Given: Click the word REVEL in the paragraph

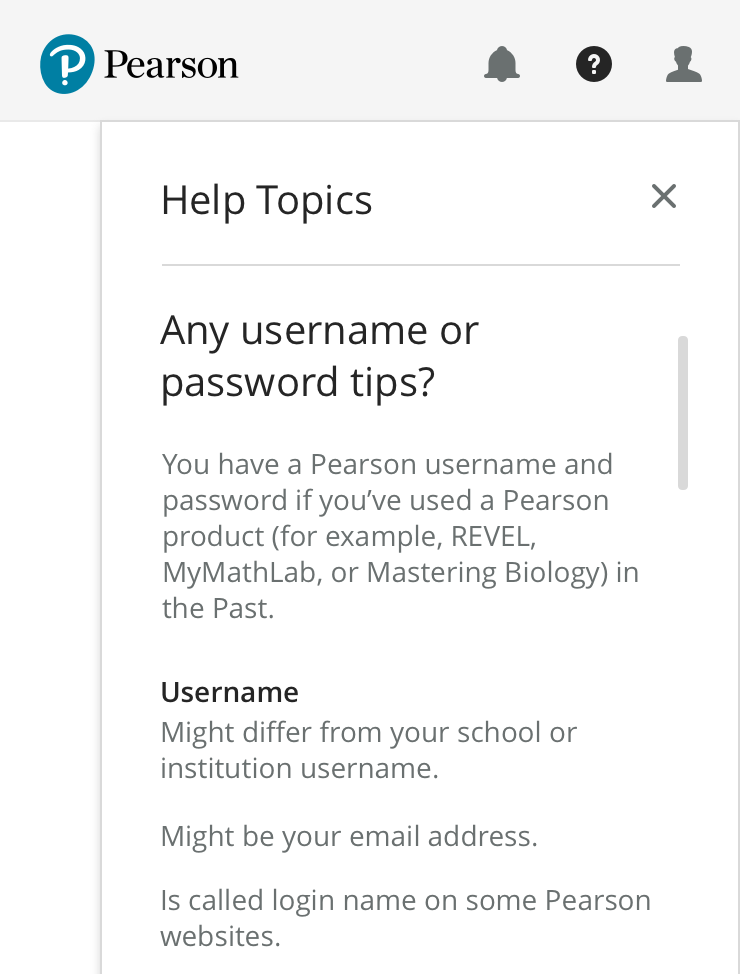Looking at the screenshot, I should pyautogui.click(x=494, y=537).
